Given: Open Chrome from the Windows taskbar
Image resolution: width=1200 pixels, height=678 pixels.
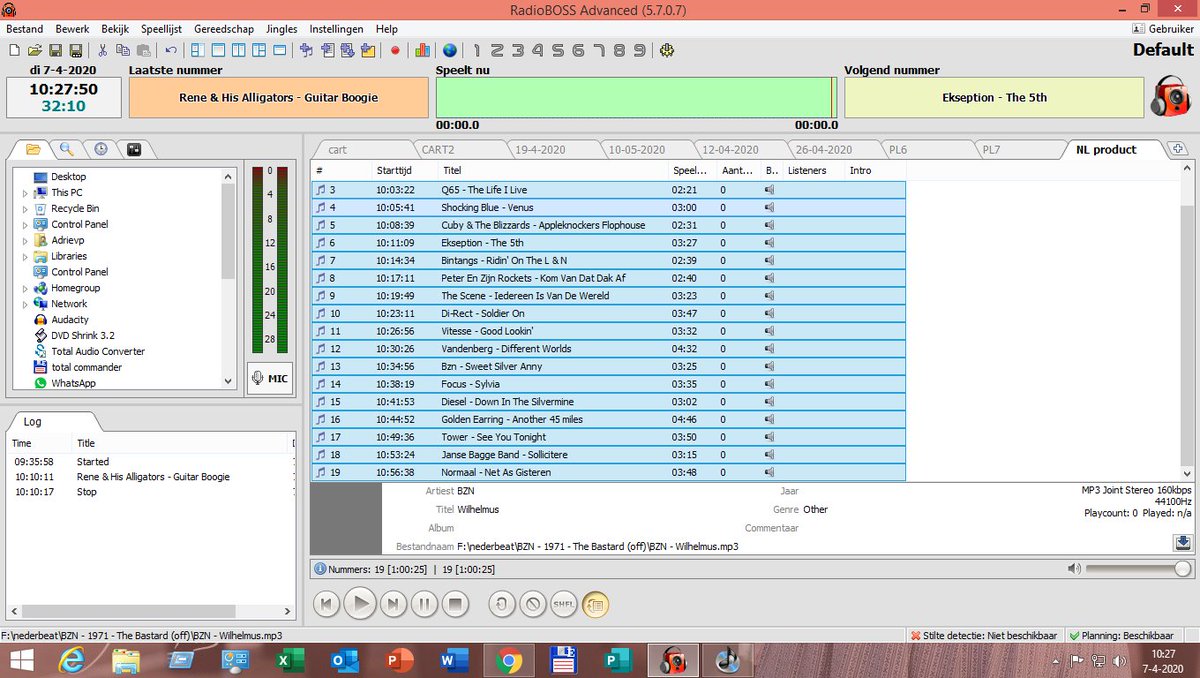Looking at the screenshot, I should [508, 660].
